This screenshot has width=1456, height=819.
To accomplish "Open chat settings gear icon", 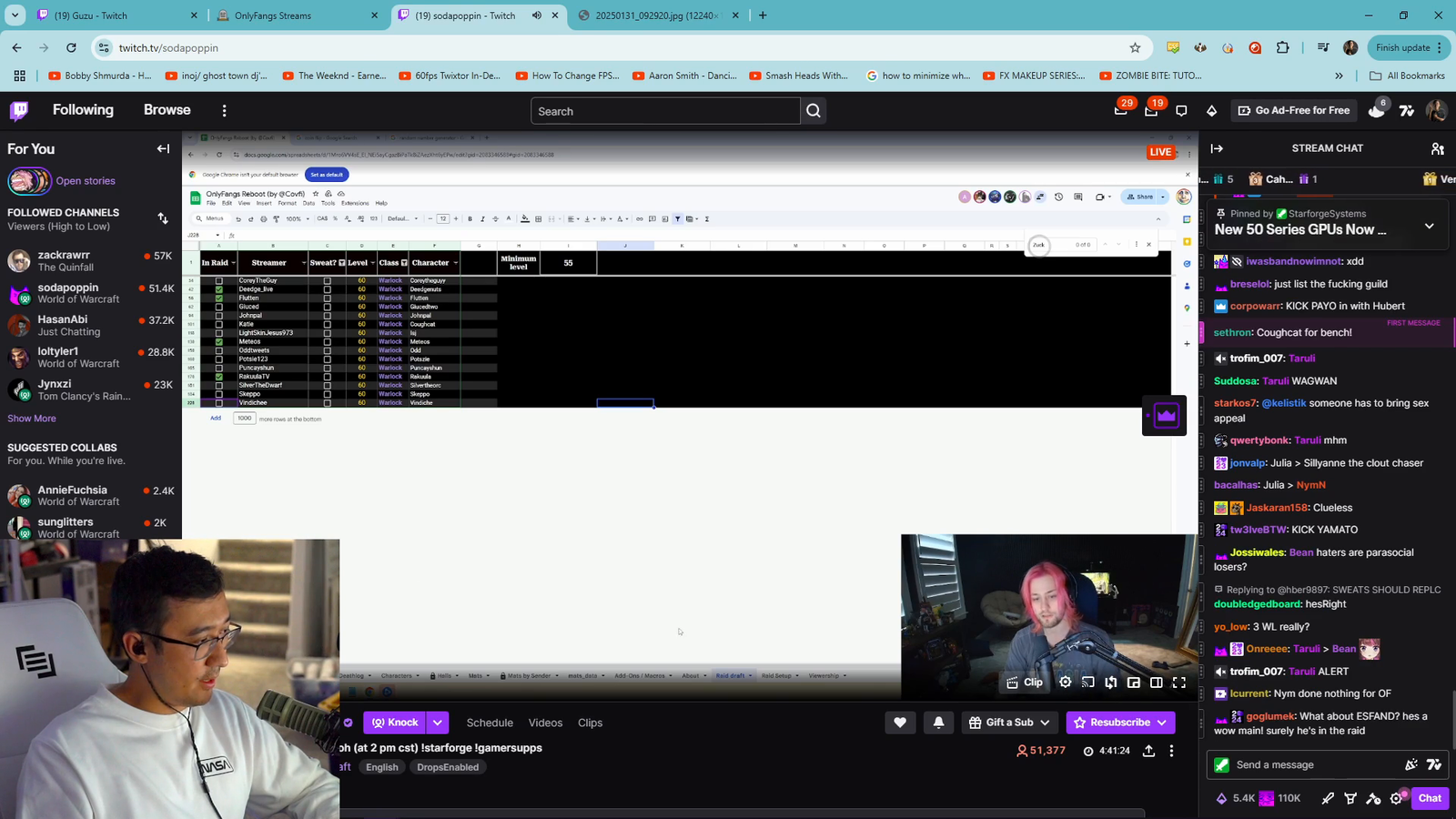I will [1397, 798].
